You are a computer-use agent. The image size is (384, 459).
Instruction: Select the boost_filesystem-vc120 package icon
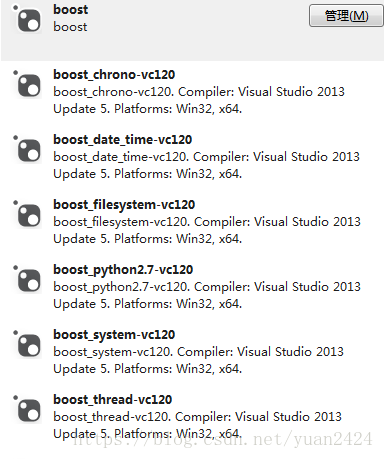[27, 214]
